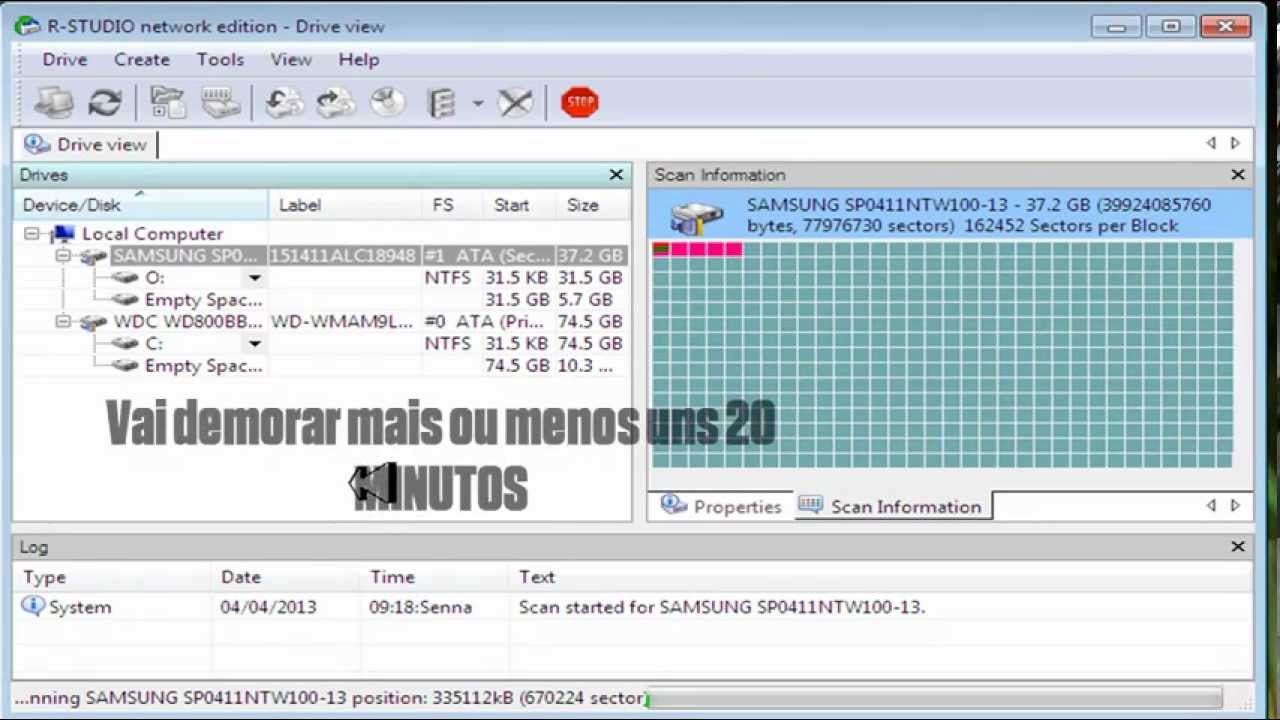
Task: Click the Connect to Remote computer toolbar icon
Action: [54, 102]
